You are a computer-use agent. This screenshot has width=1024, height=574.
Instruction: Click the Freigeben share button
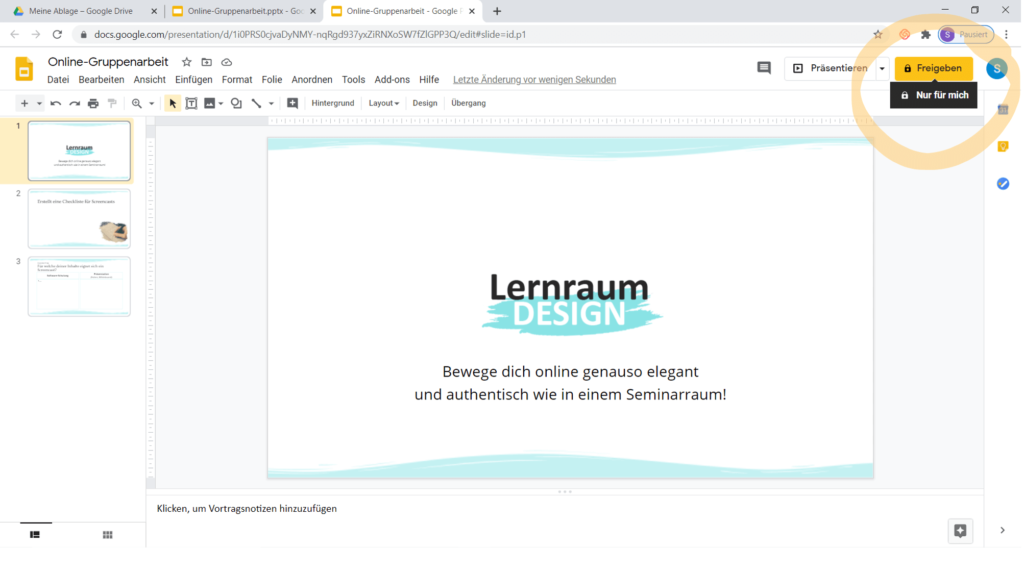coord(933,68)
